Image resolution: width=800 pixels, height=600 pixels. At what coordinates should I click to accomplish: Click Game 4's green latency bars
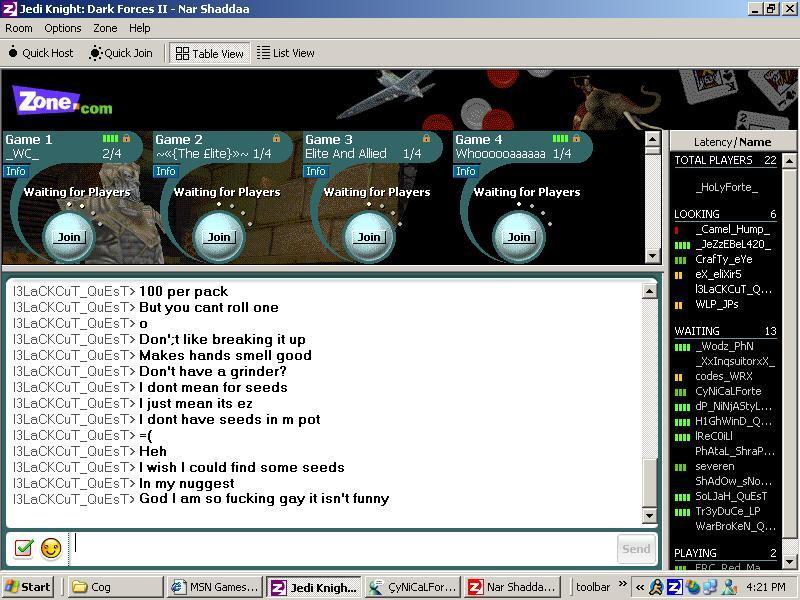coord(560,138)
